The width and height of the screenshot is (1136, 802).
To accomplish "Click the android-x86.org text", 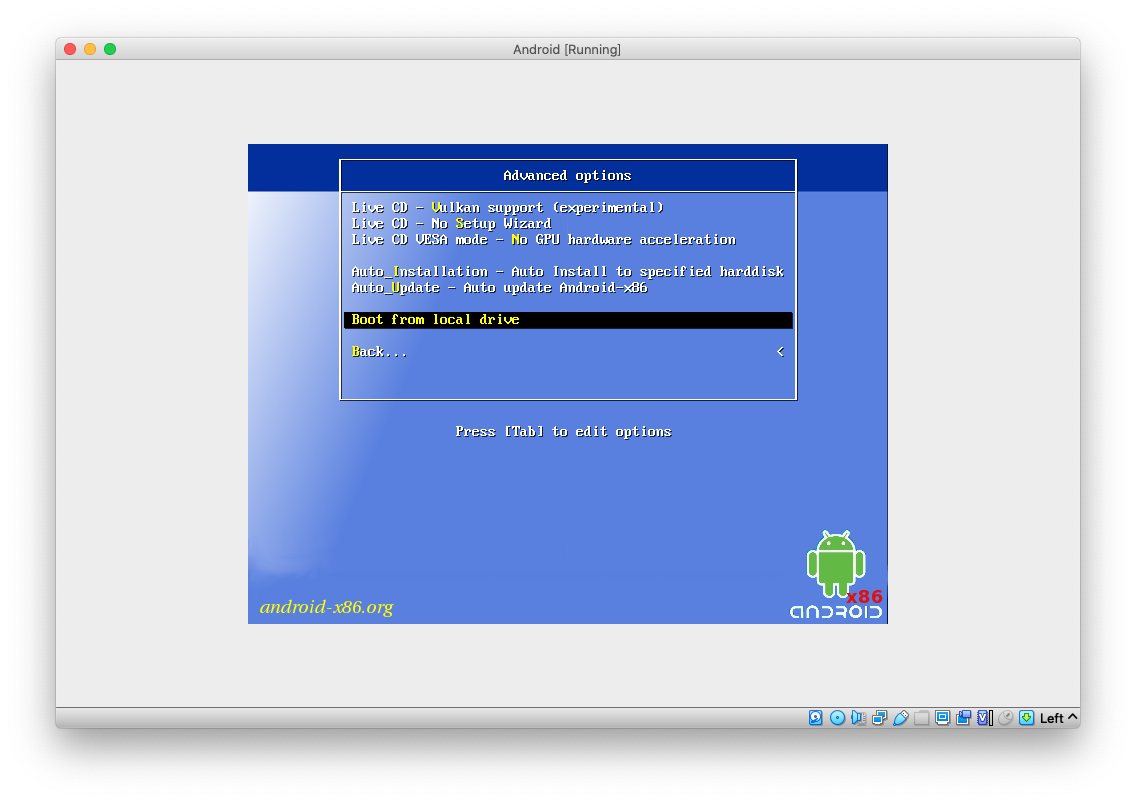I will [327, 607].
